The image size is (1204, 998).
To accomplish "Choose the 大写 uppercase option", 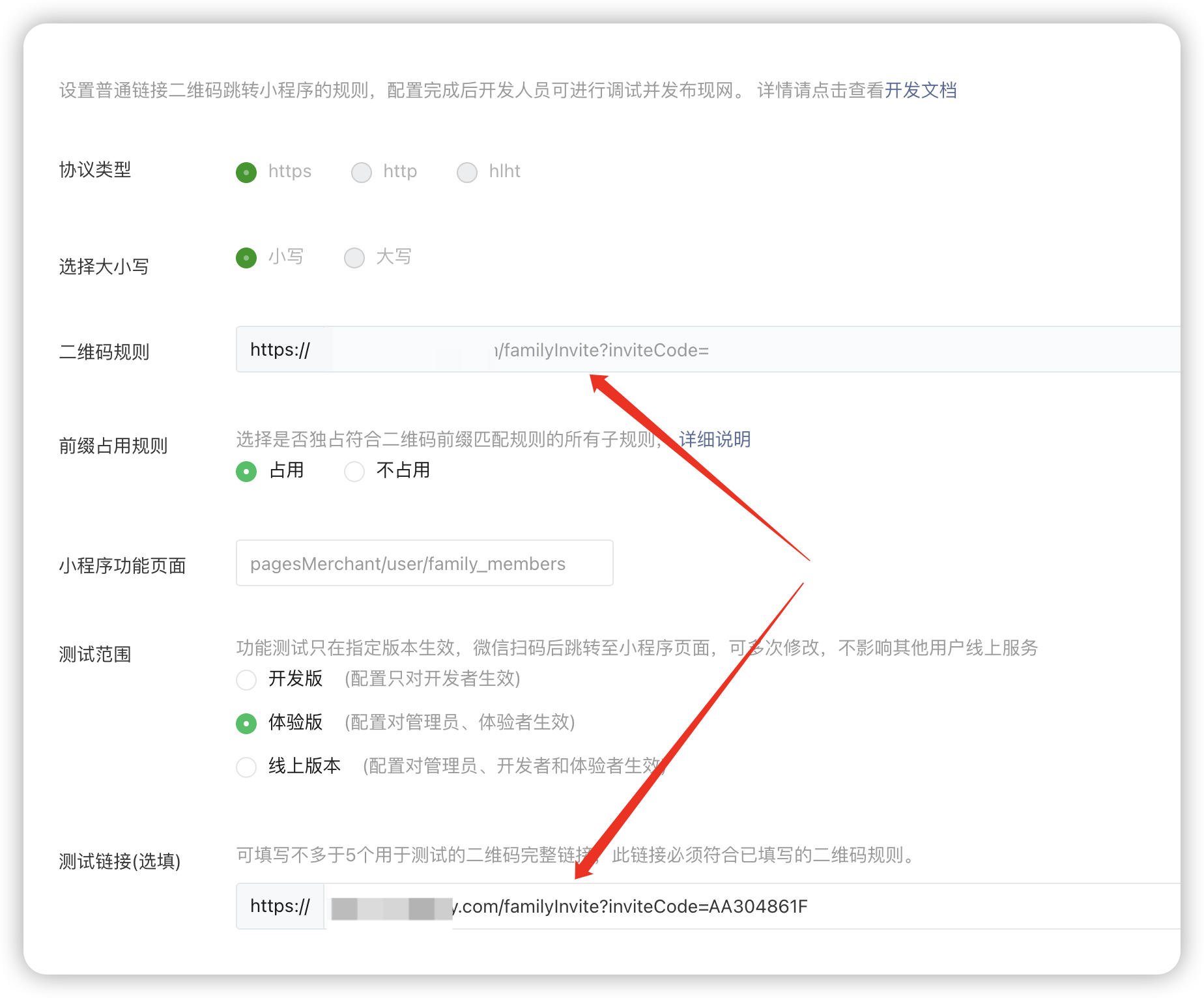I will click(x=354, y=258).
